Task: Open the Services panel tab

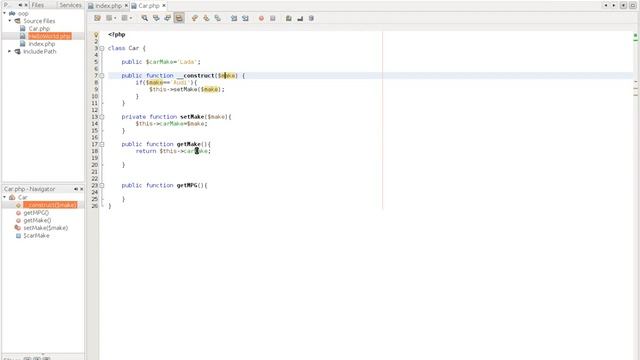Action: pyautogui.click(x=70, y=5)
